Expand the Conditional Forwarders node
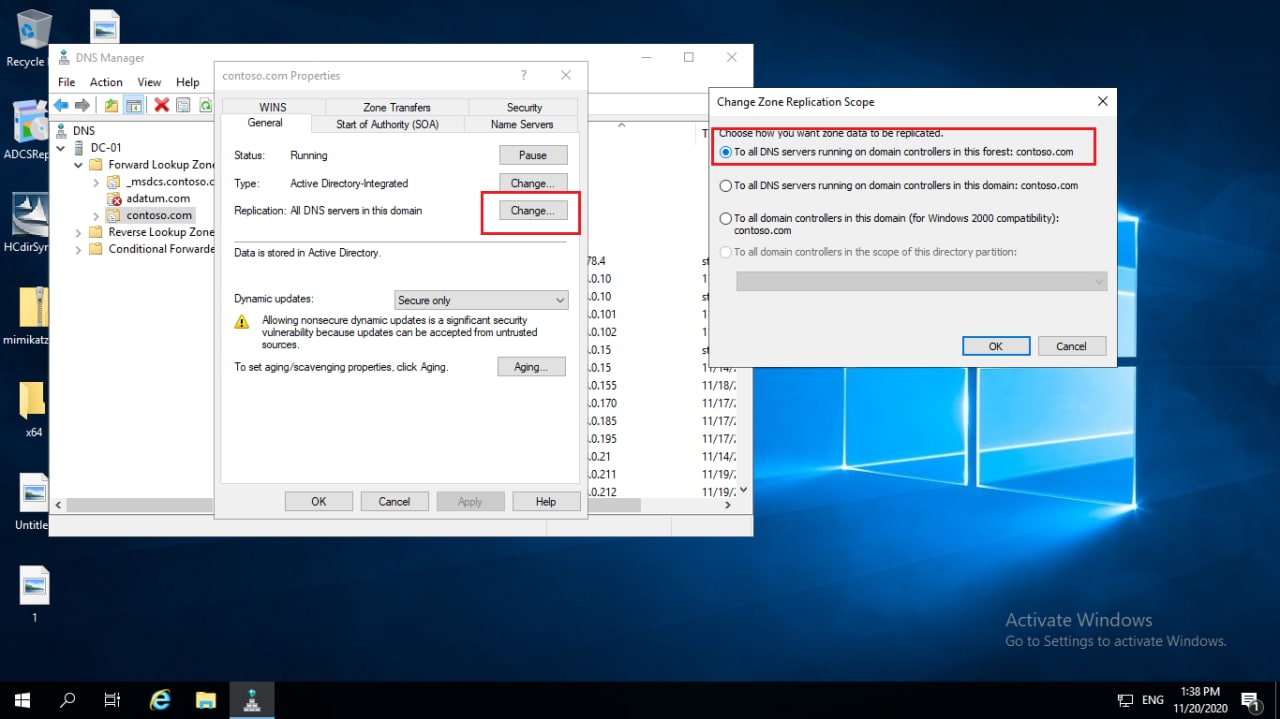 (79, 249)
